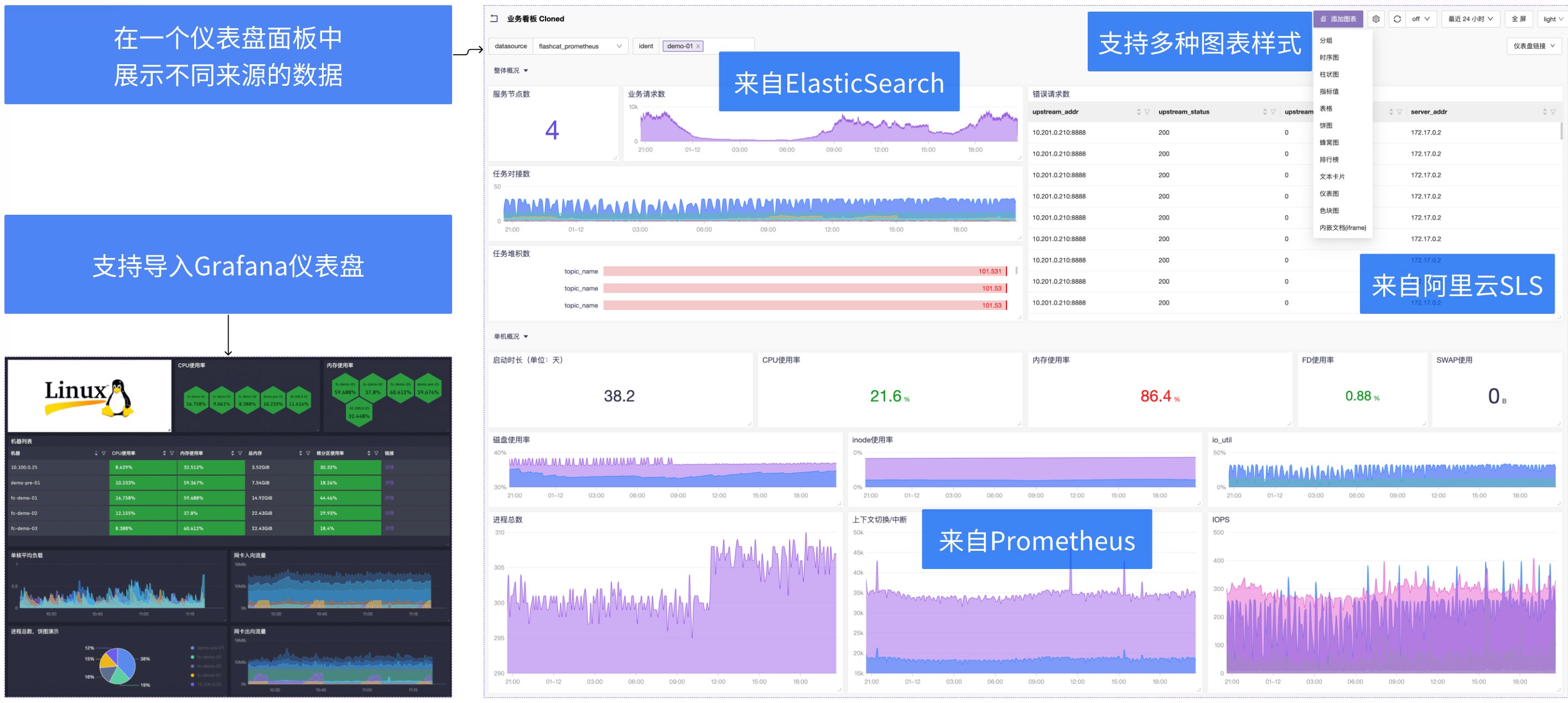Sort the 机器 column in Grafana table
The height and width of the screenshot is (703, 1568).
tap(96, 453)
